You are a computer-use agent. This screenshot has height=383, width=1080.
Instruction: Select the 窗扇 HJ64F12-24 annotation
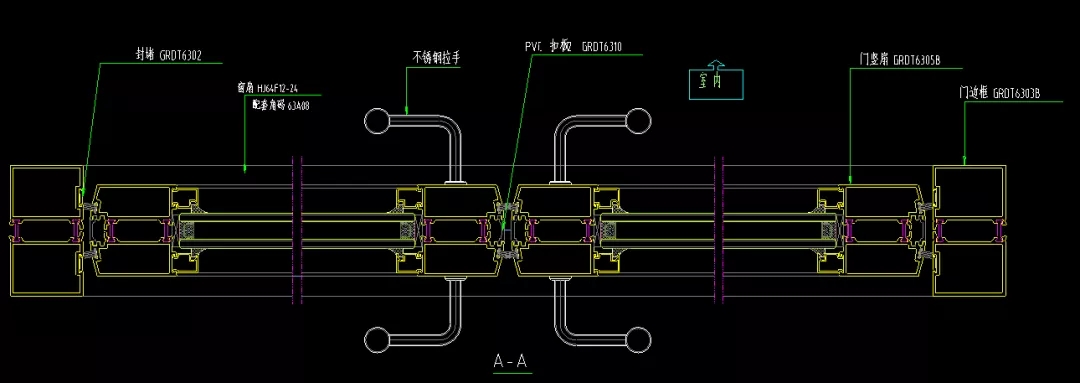[267, 88]
